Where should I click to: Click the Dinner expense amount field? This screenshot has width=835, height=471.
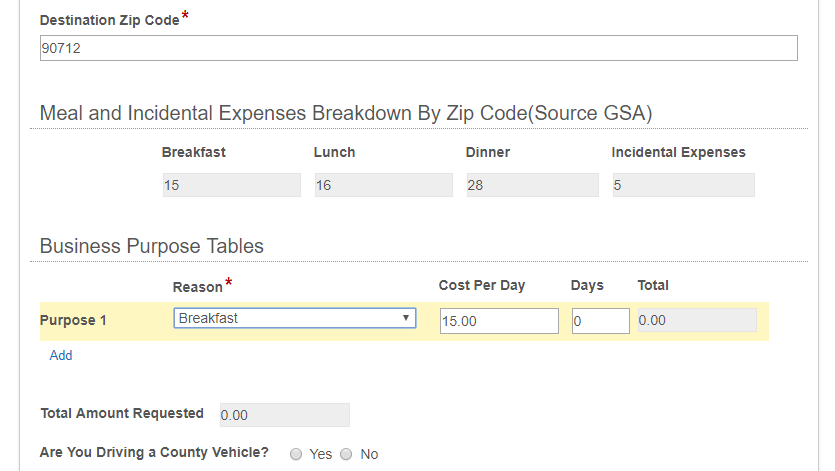coord(533,185)
